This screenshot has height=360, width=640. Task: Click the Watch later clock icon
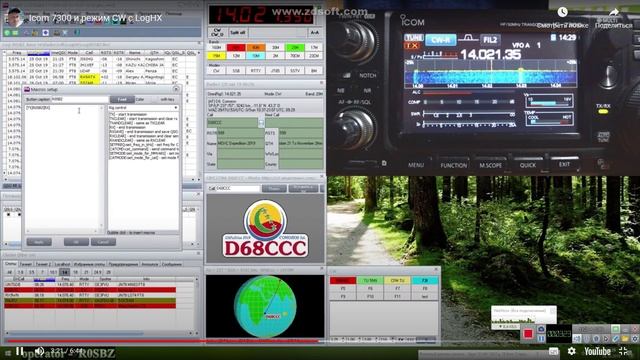562,12
